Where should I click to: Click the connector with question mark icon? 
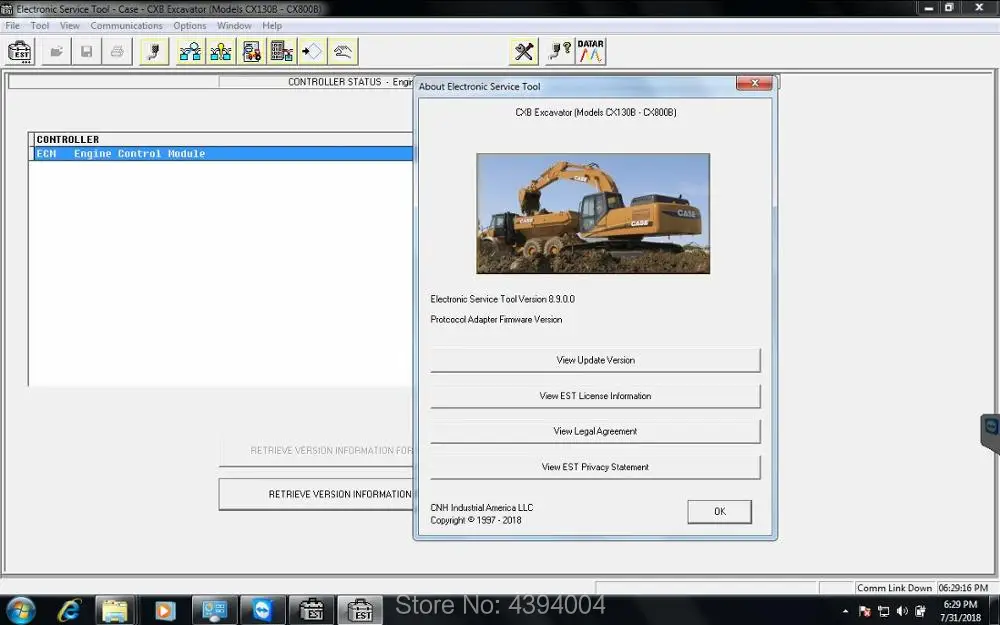[x=559, y=52]
